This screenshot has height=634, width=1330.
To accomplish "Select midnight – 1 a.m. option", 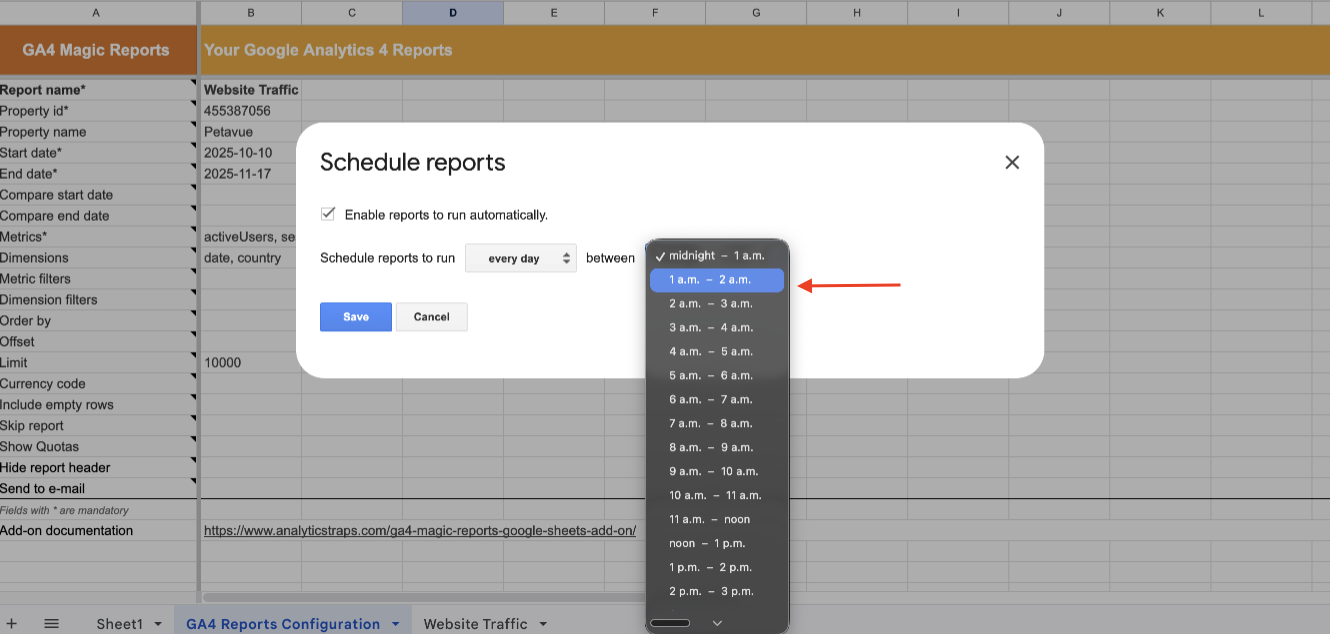I will tap(717, 256).
